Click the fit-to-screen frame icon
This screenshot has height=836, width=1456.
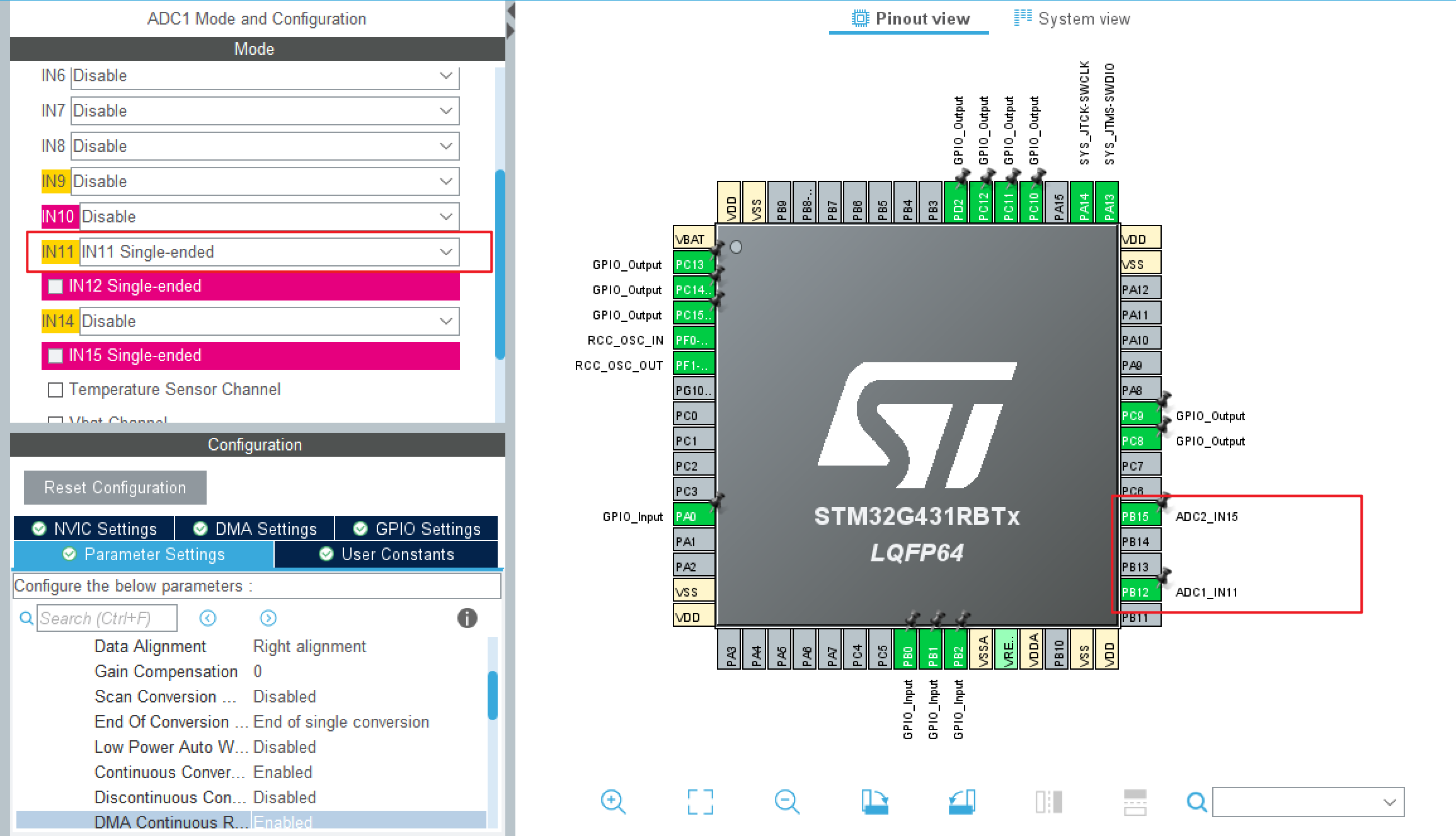(x=700, y=802)
